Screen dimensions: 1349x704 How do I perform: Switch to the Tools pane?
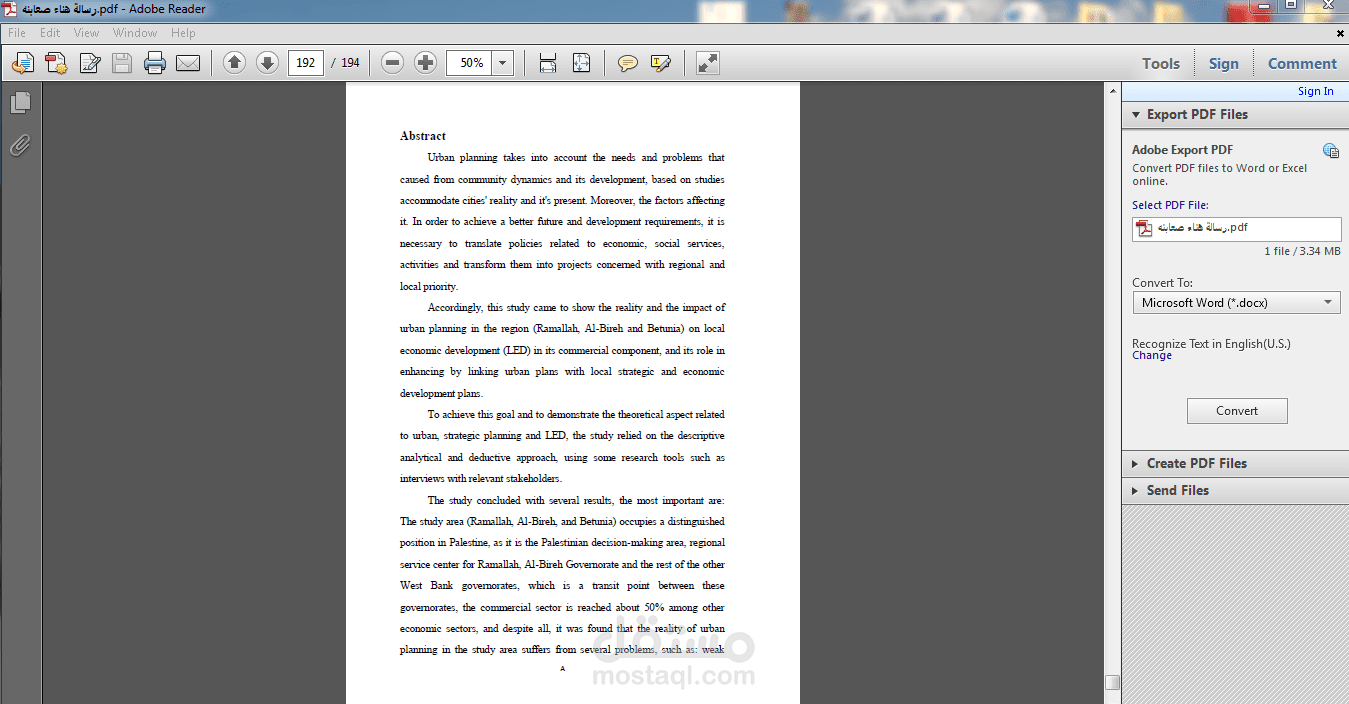click(1161, 63)
